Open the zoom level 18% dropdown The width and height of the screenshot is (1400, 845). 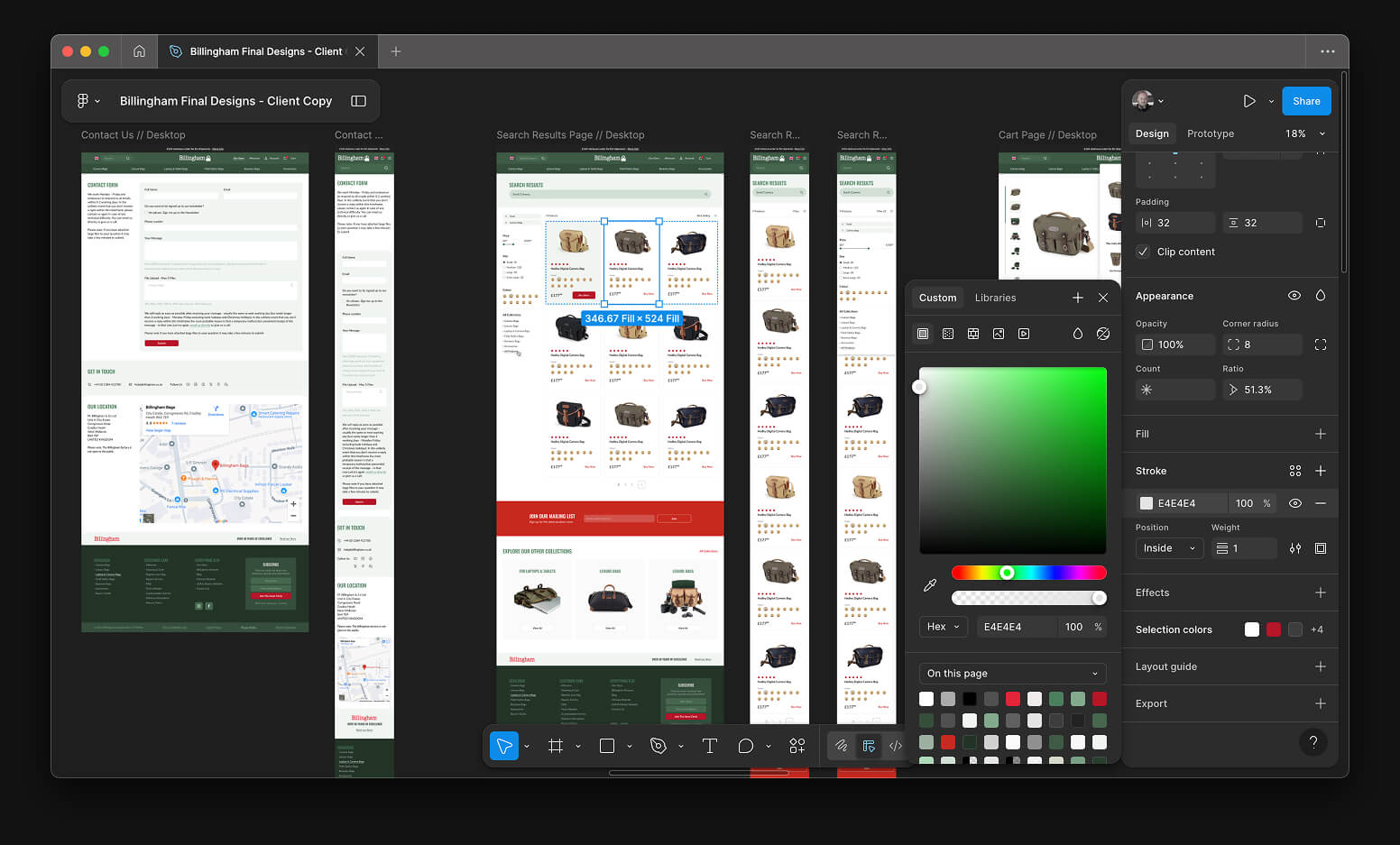1305,133
